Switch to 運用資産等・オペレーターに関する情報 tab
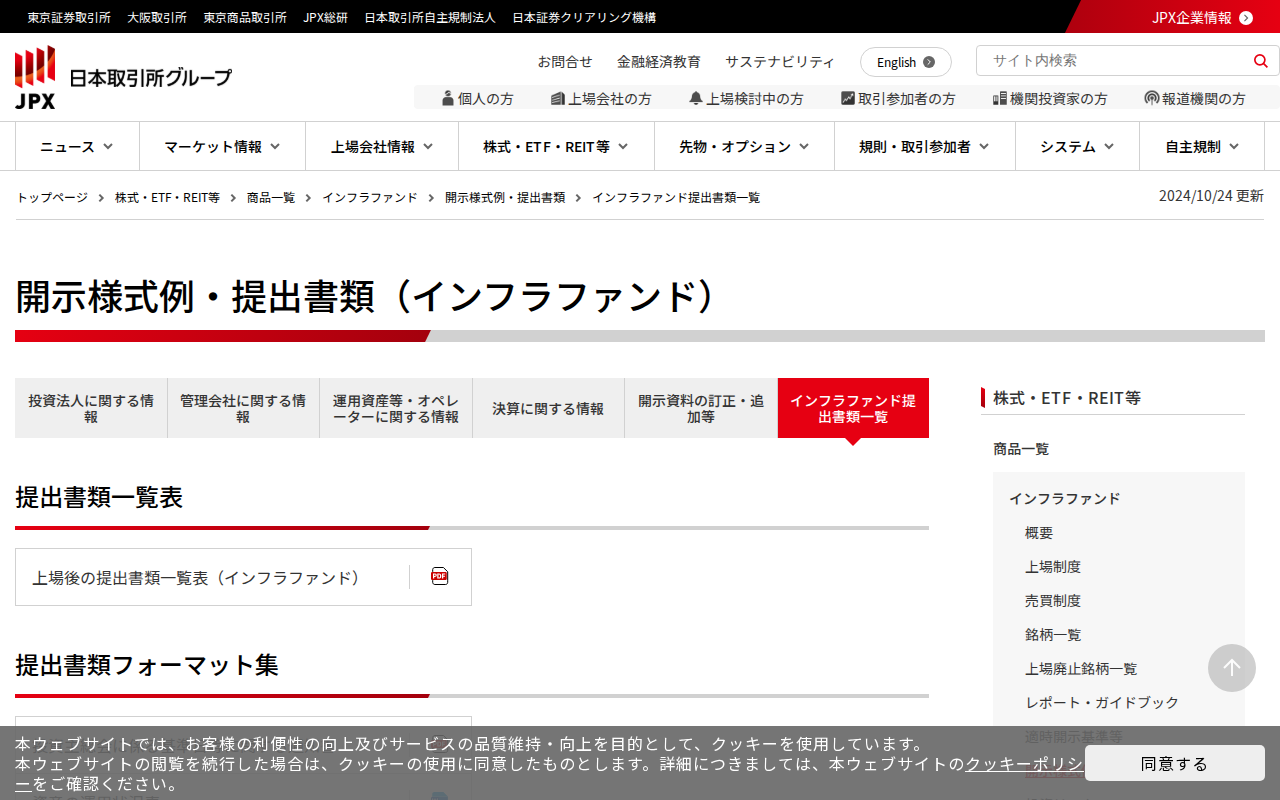This screenshot has width=1280, height=800. [396, 408]
